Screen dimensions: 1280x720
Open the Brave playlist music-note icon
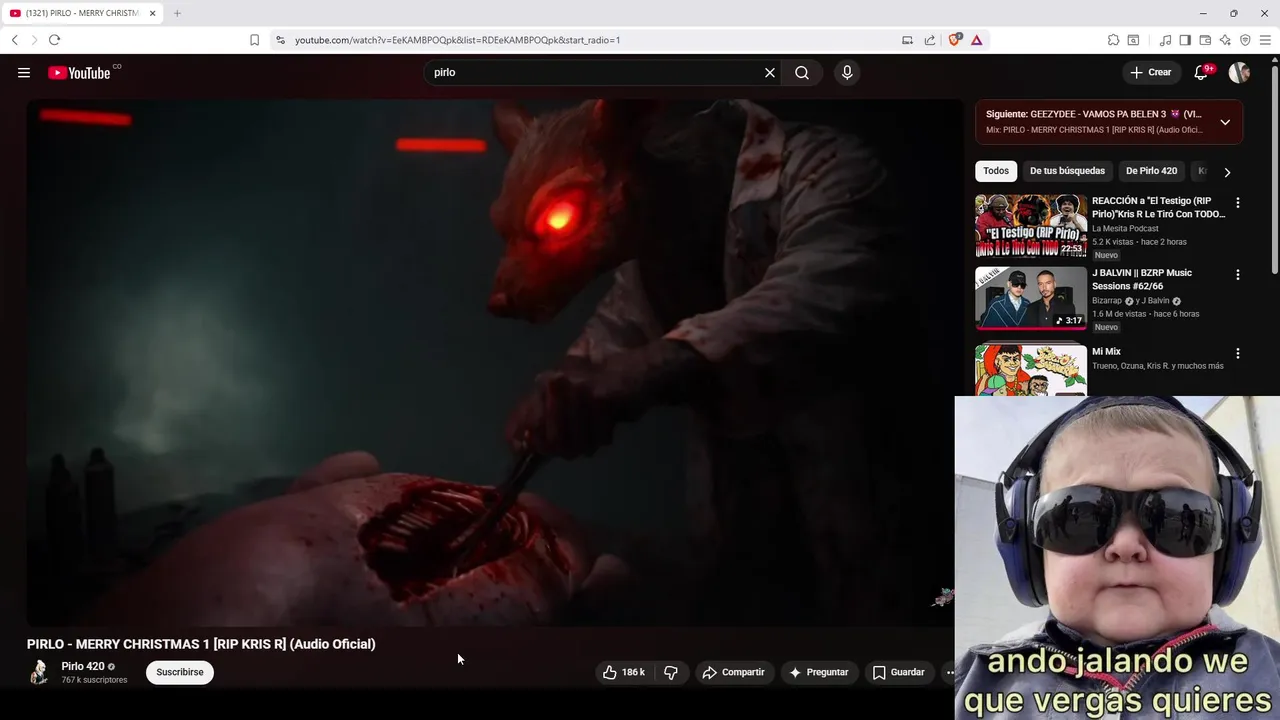pyautogui.click(x=1165, y=40)
